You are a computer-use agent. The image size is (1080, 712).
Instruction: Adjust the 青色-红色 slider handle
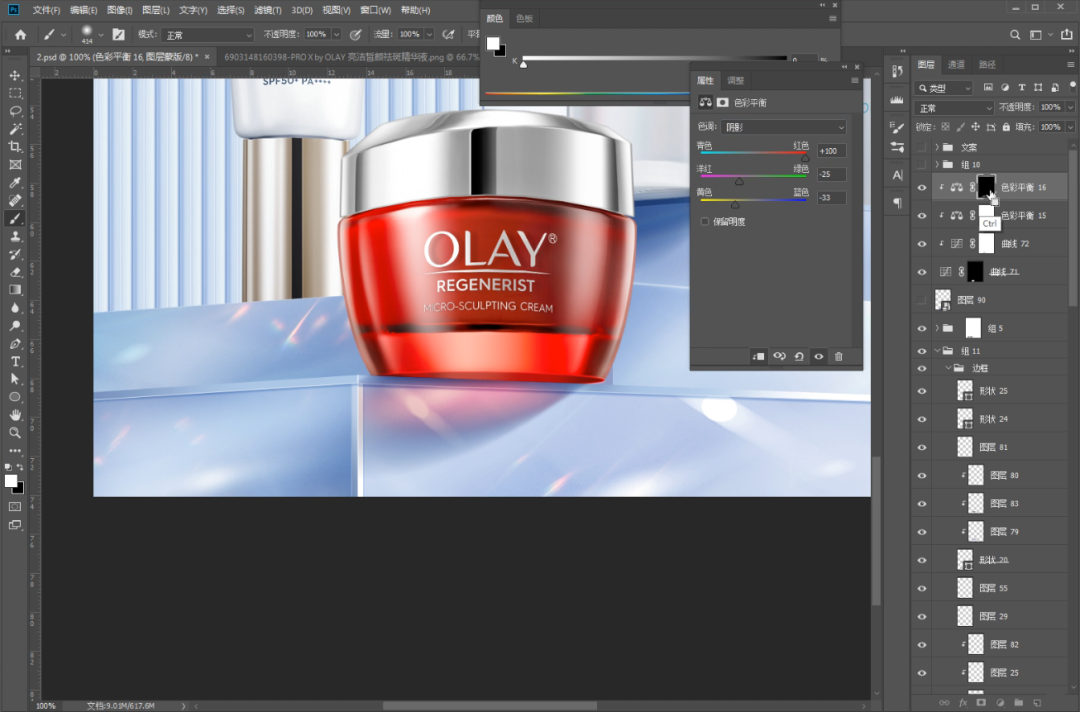[805, 158]
